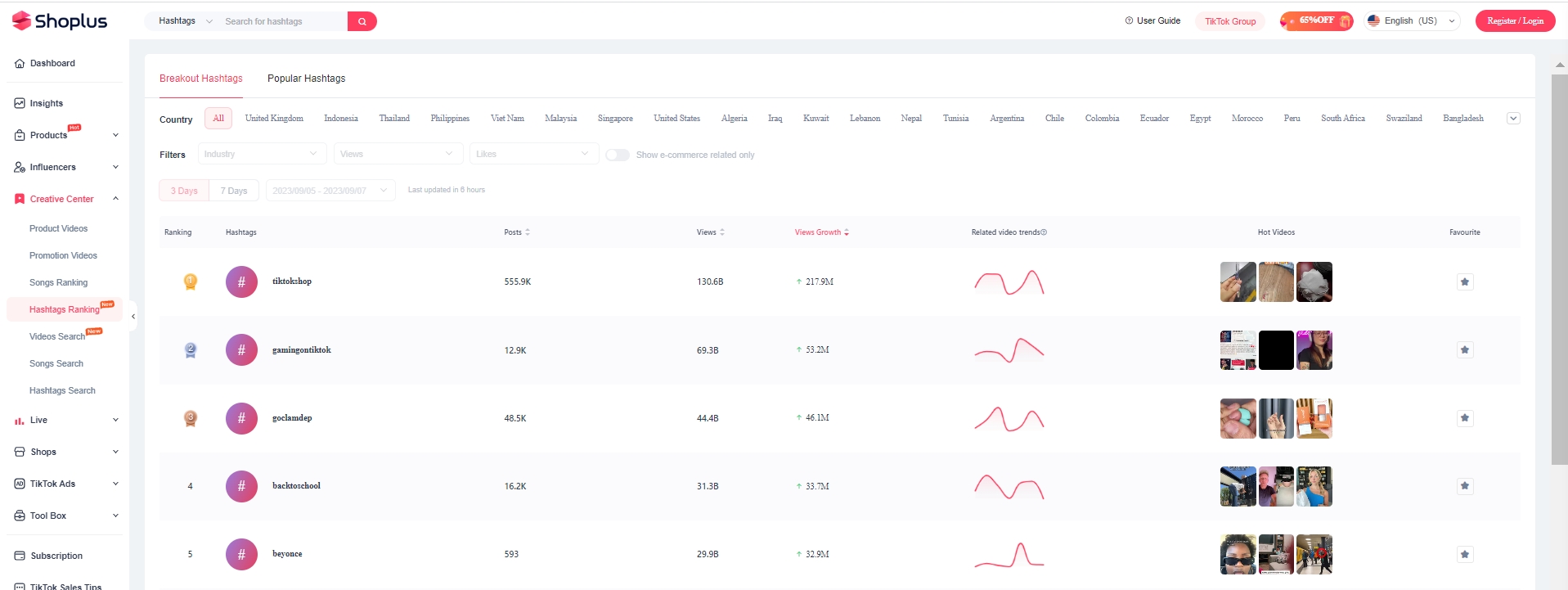Click the Subscription card icon
This screenshot has height=590, width=1568.
20,556
